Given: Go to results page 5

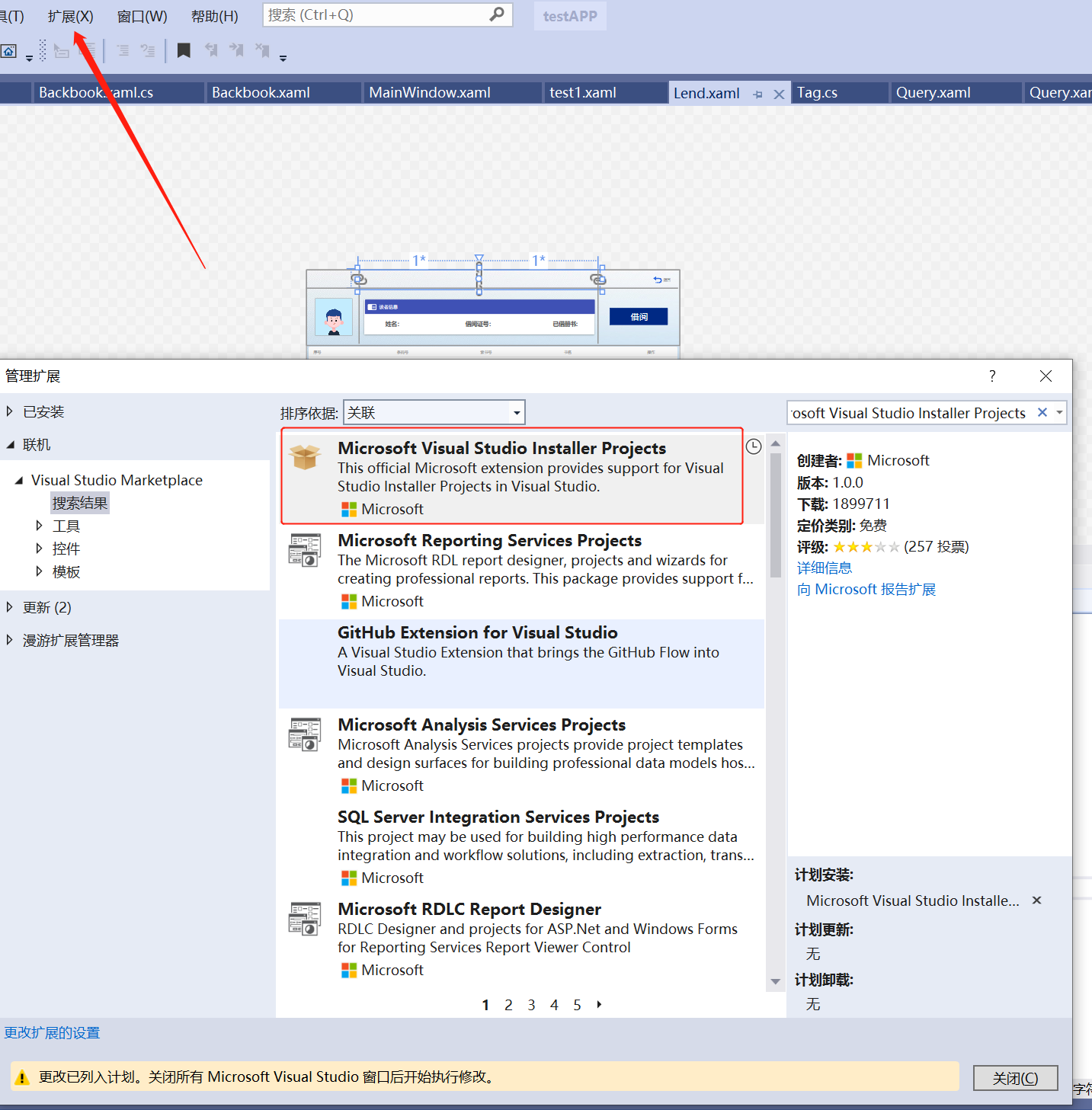Looking at the screenshot, I should point(577,1005).
